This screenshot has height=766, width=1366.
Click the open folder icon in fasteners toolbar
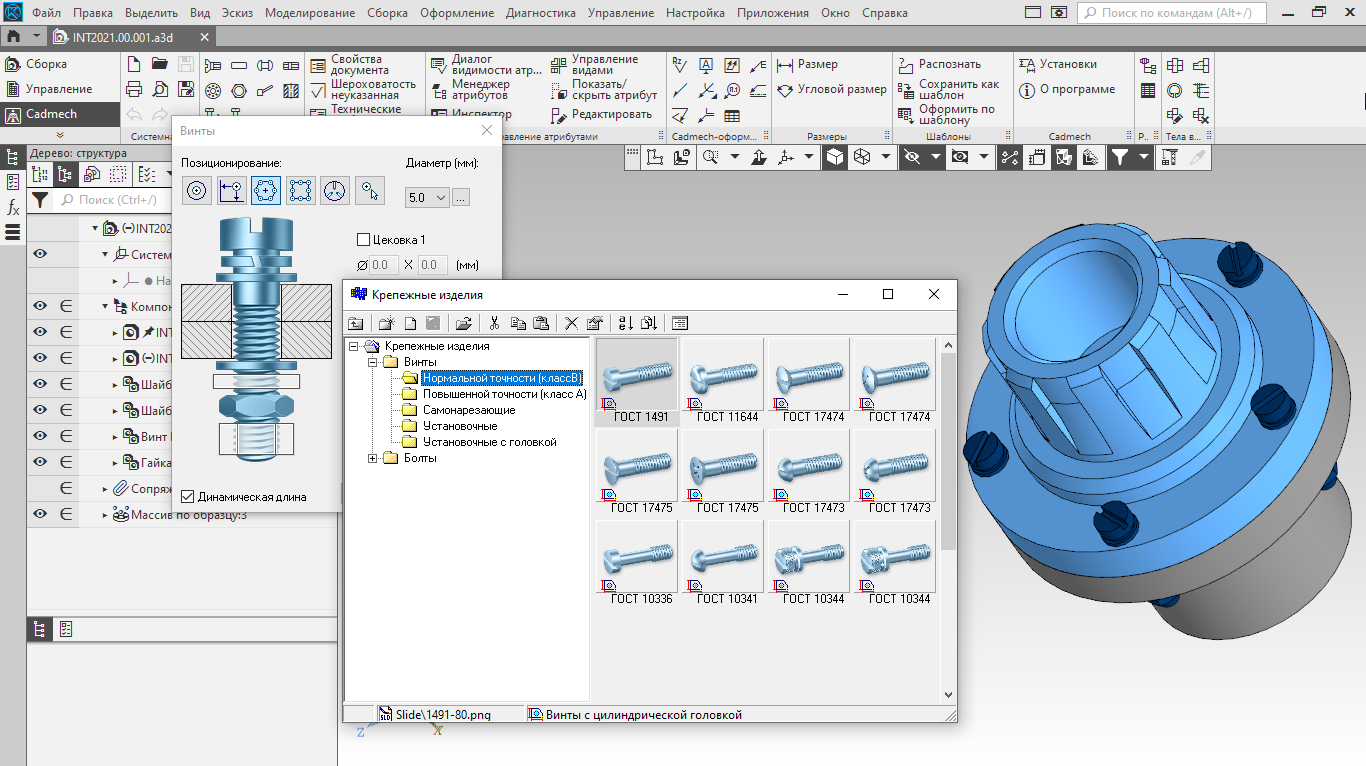click(x=463, y=323)
